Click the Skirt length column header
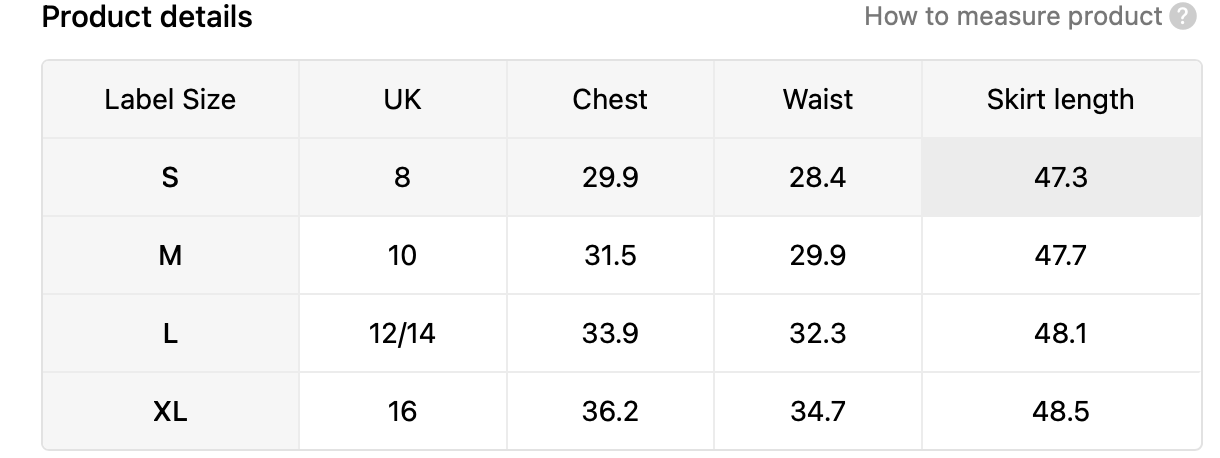This screenshot has width=1220, height=458. tap(1060, 99)
